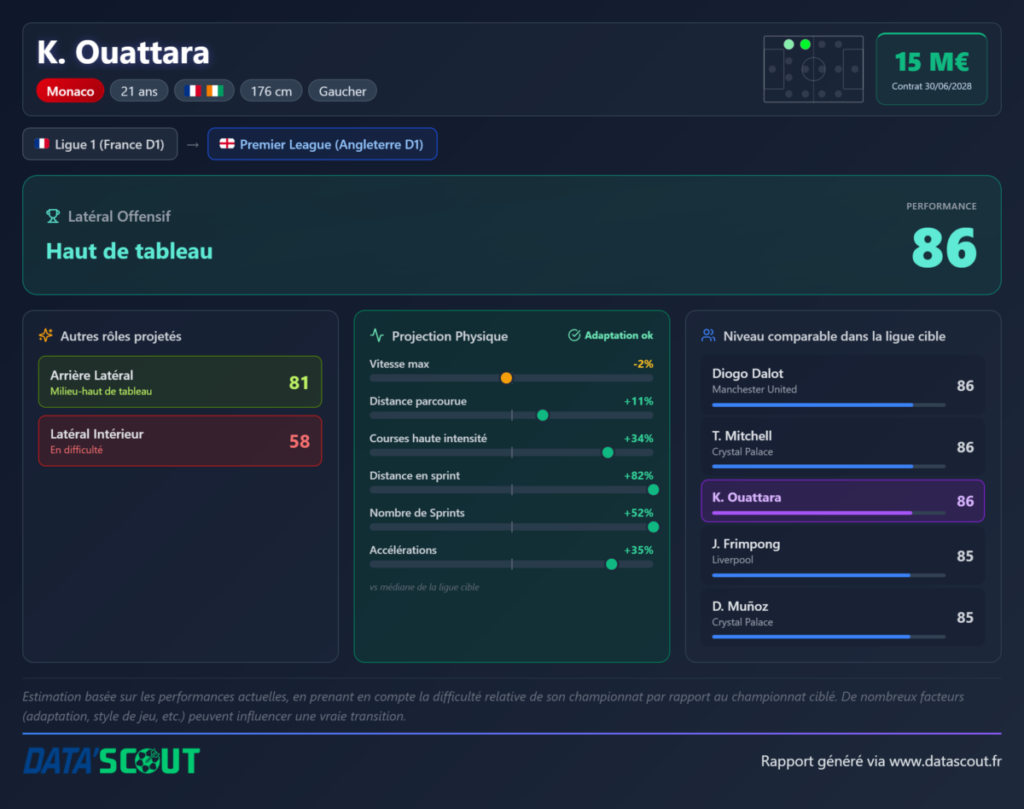Image resolution: width=1024 pixels, height=809 pixels.
Task: Click Liverpool under J. Frimpong
Action: pos(732,560)
